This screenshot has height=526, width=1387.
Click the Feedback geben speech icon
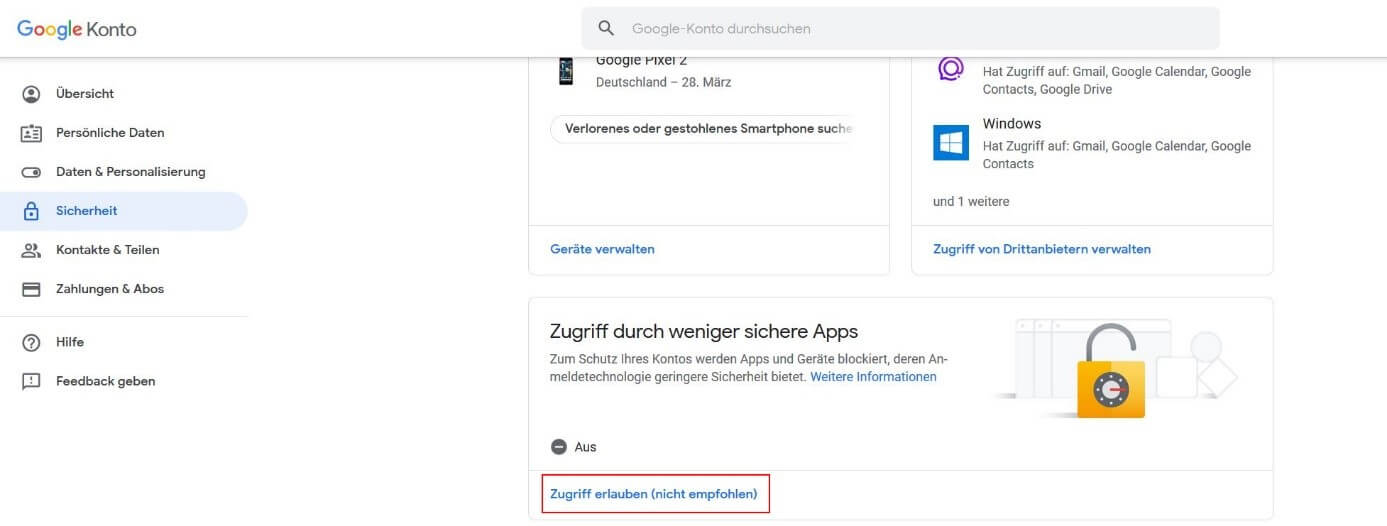31,381
